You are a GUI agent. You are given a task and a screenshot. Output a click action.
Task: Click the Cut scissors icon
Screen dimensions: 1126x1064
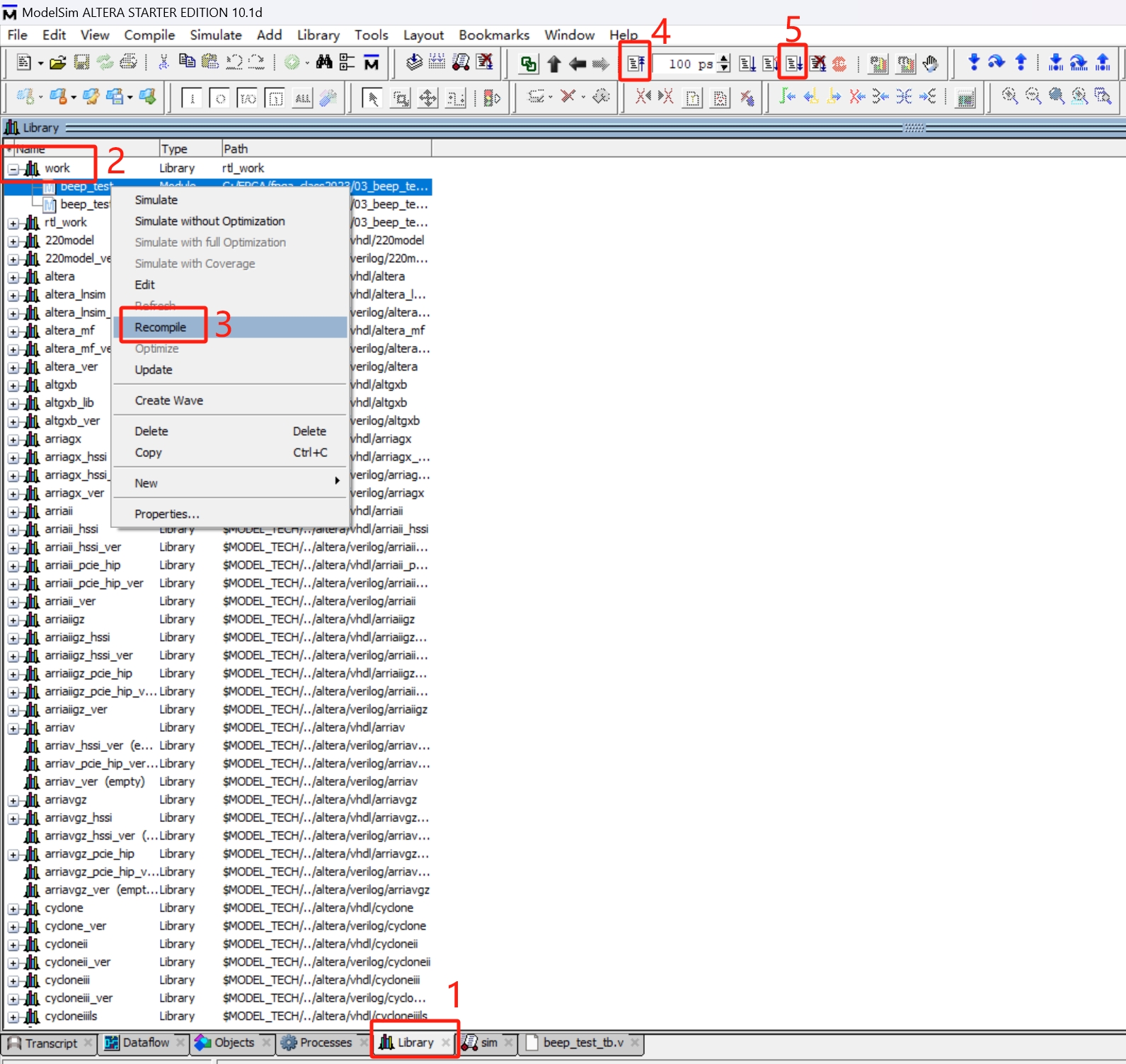point(163,62)
